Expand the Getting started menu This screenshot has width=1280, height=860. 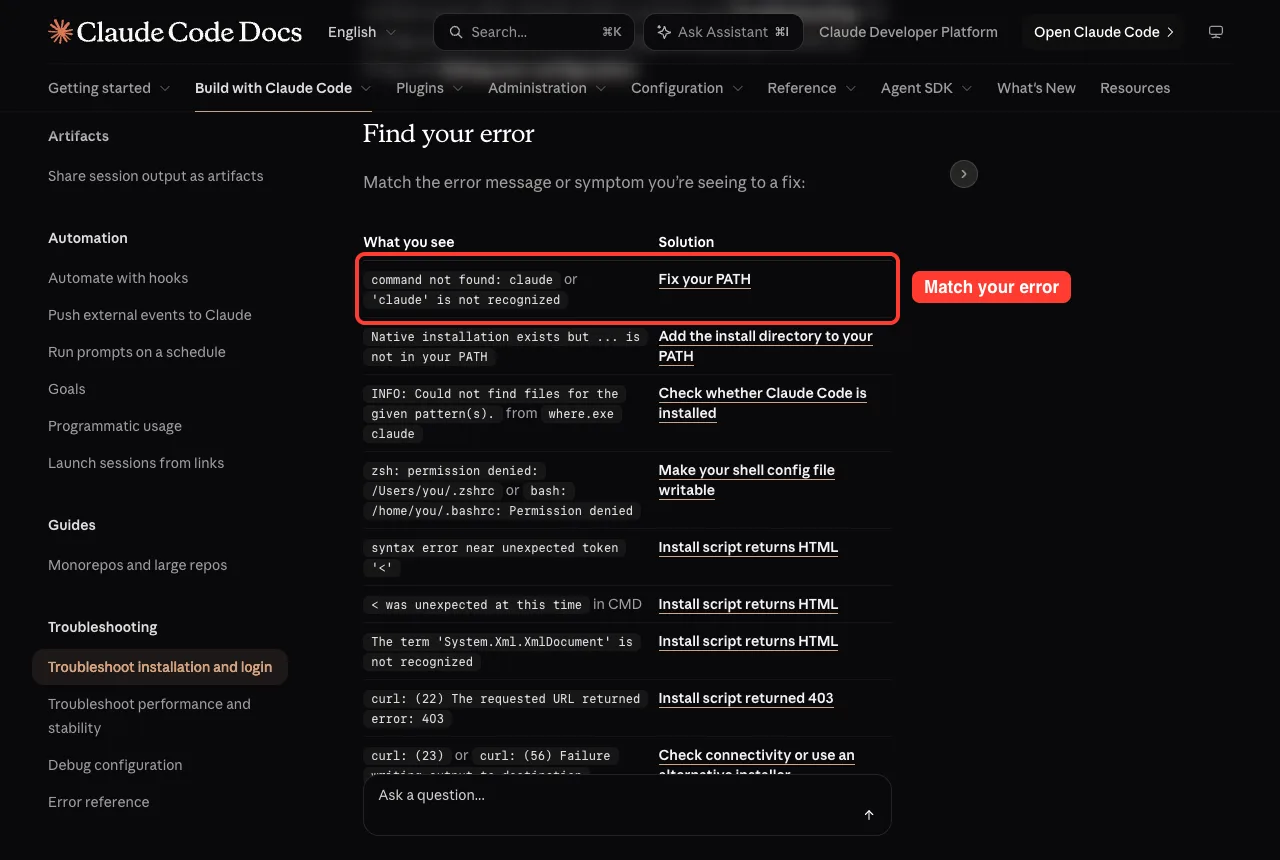[109, 88]
